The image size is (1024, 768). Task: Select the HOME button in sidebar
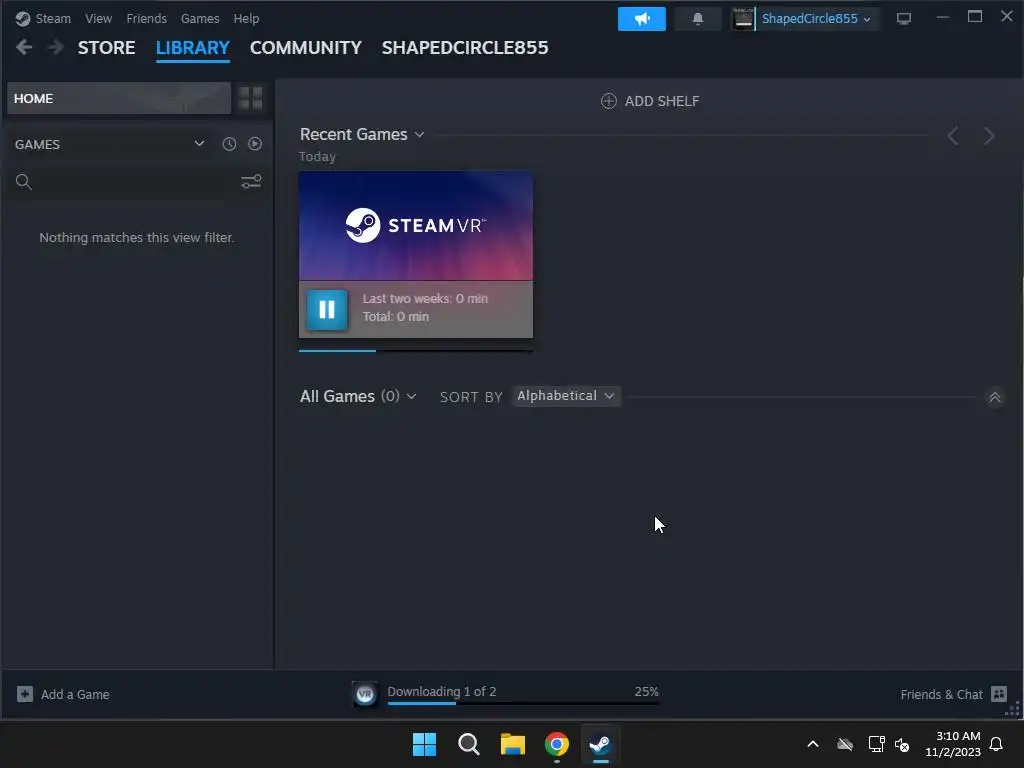point(119,98)
